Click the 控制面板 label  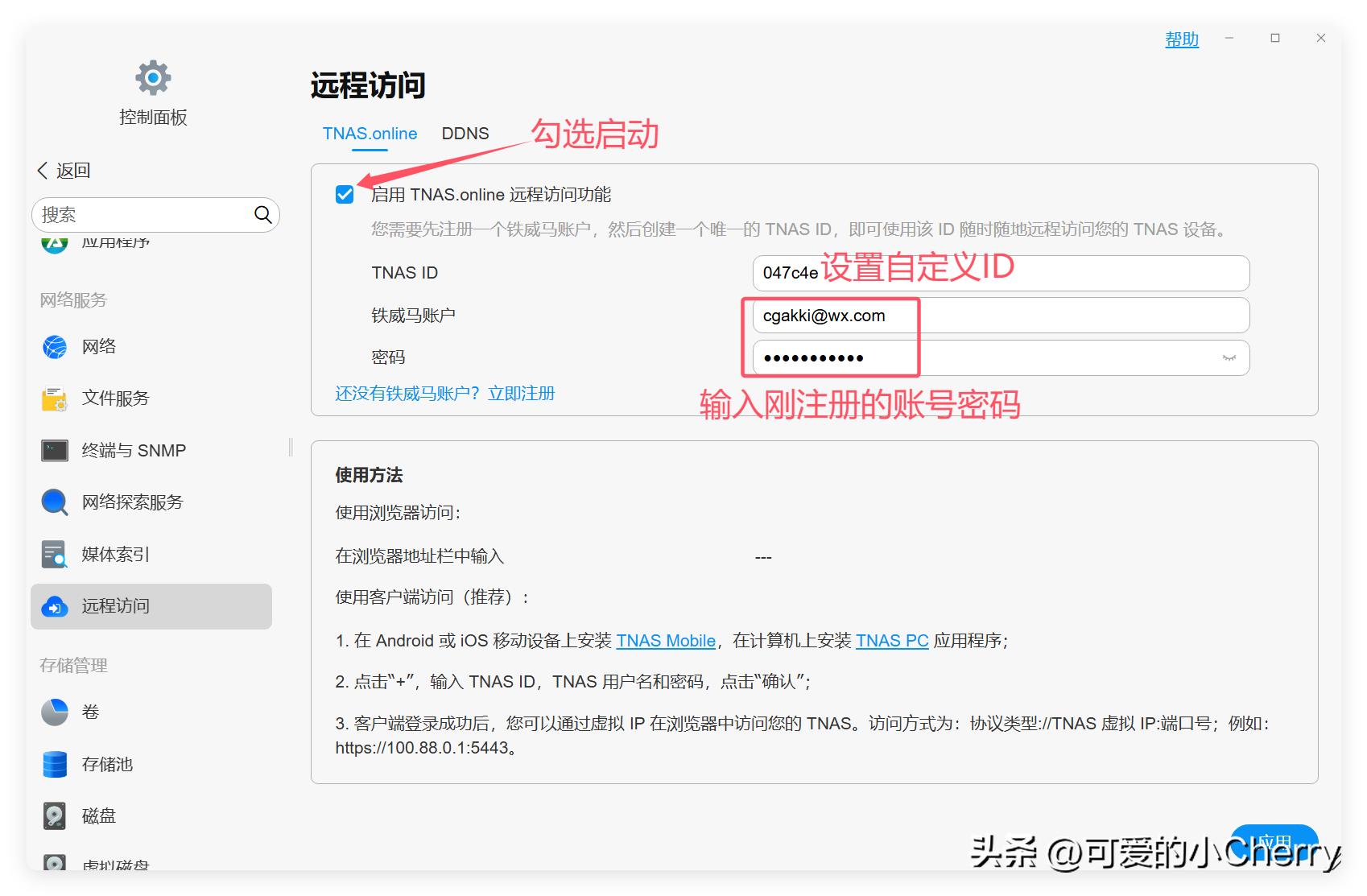click(153, 118)
